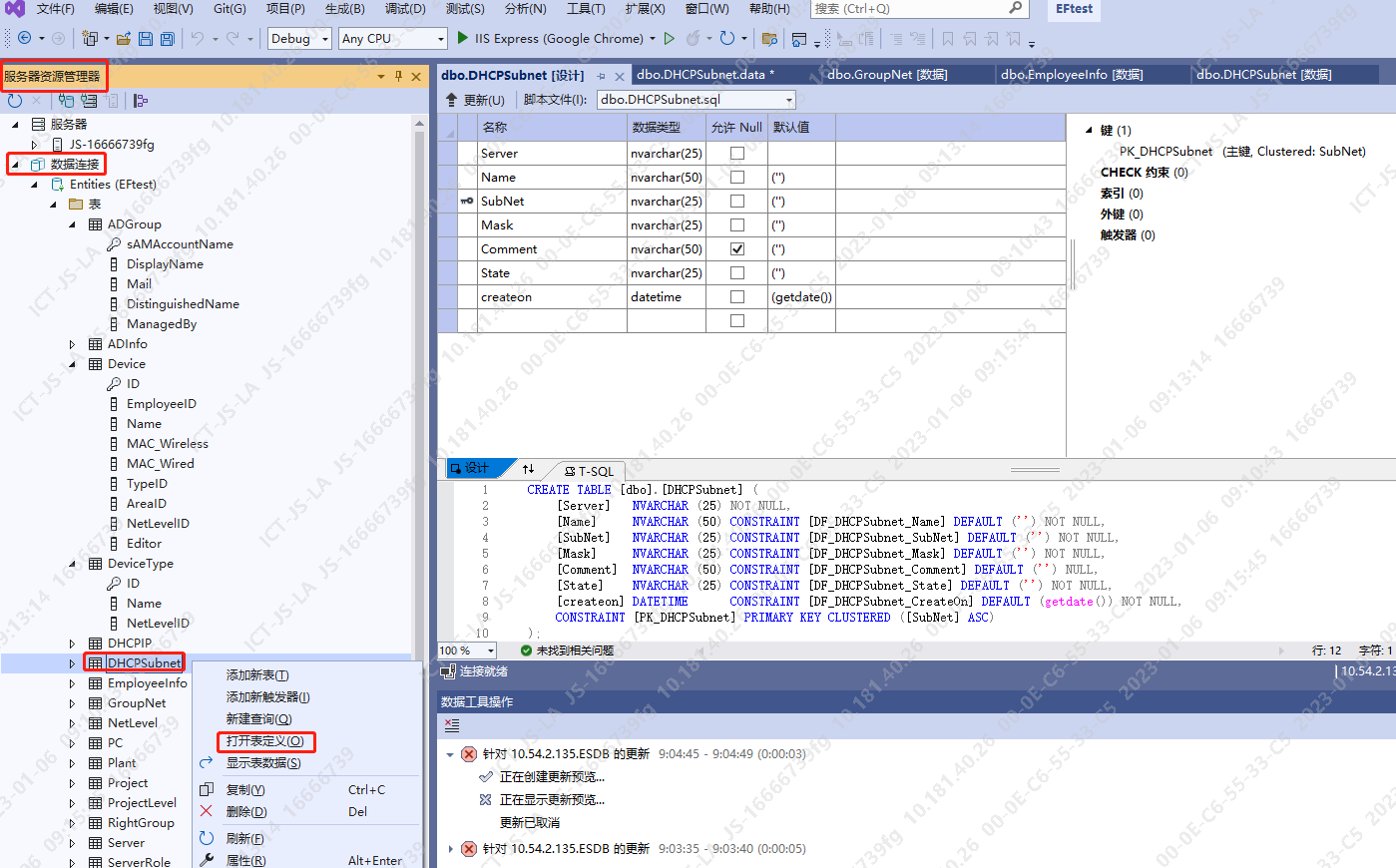Click the Navigate Backward arrow icon
Screen dimensions: 1396x868
(25, 39)
